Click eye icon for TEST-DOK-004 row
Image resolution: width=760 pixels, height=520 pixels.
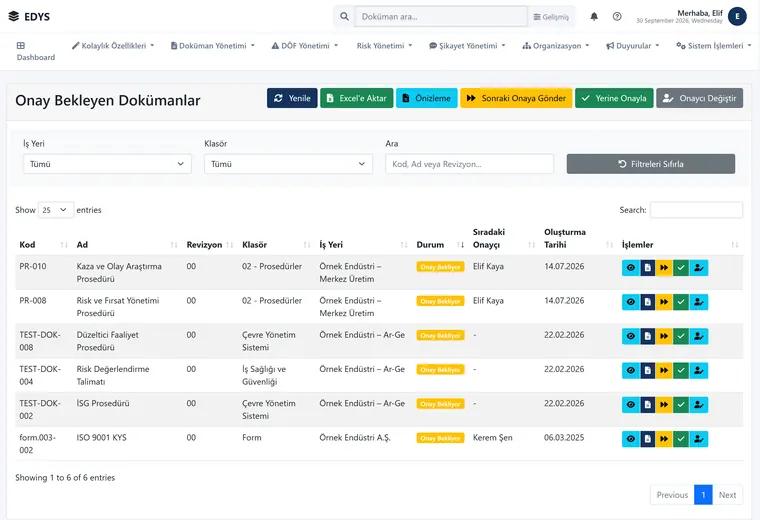631,371
